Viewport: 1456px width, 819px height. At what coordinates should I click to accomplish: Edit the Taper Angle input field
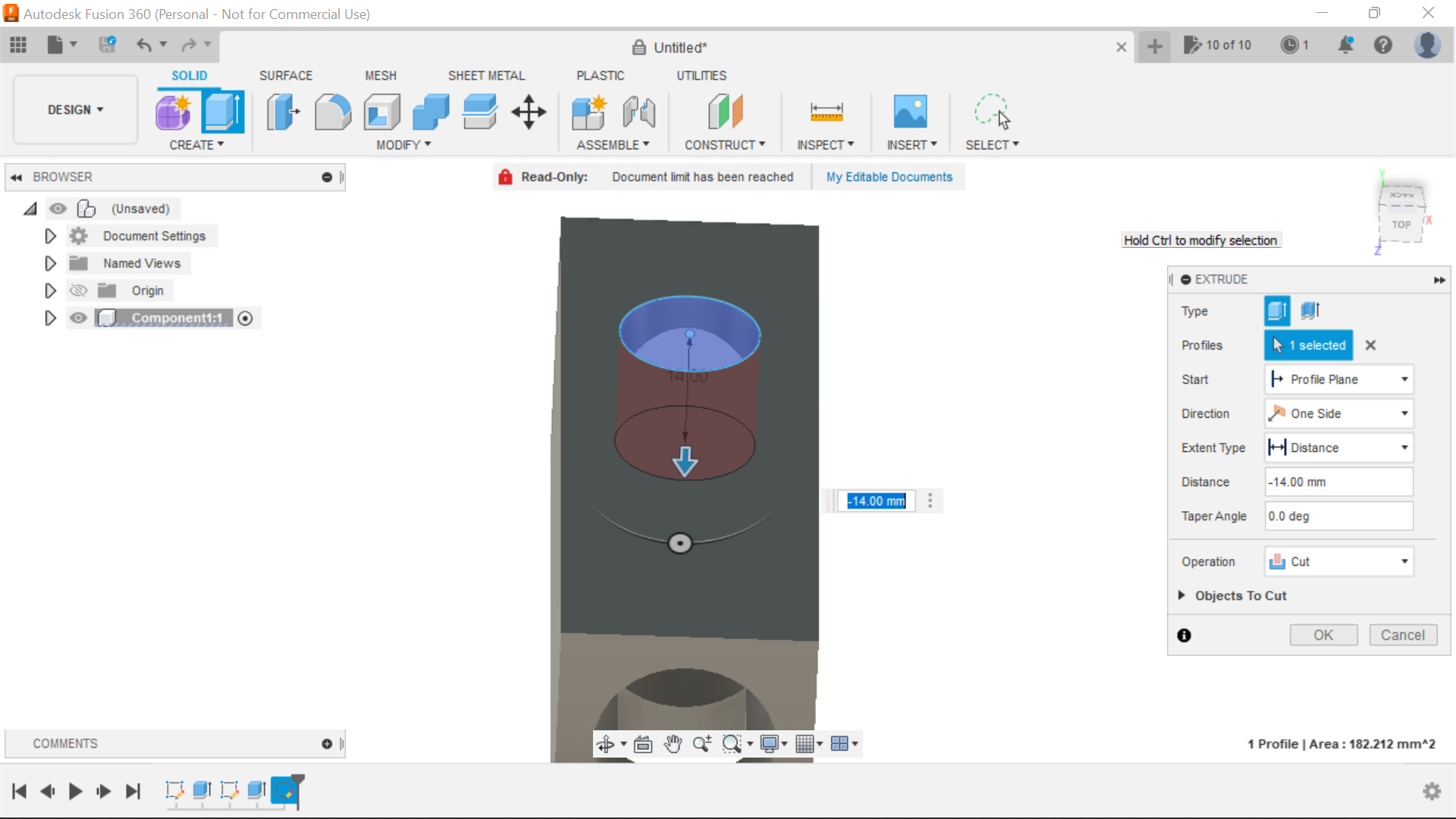[x=1338, y=516]
